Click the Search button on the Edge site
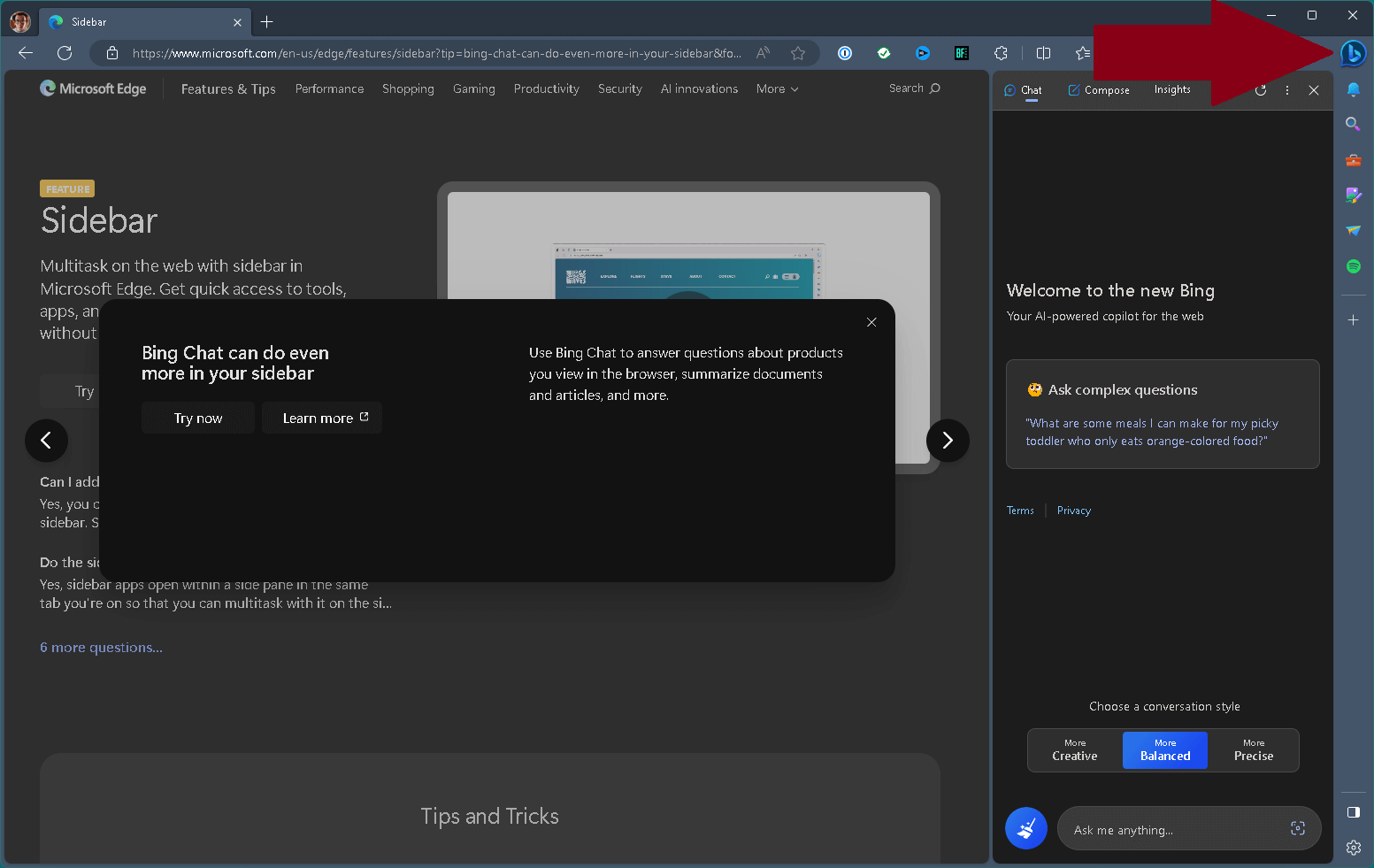Viewport: 1374px width, 868px height. [914, 88]
